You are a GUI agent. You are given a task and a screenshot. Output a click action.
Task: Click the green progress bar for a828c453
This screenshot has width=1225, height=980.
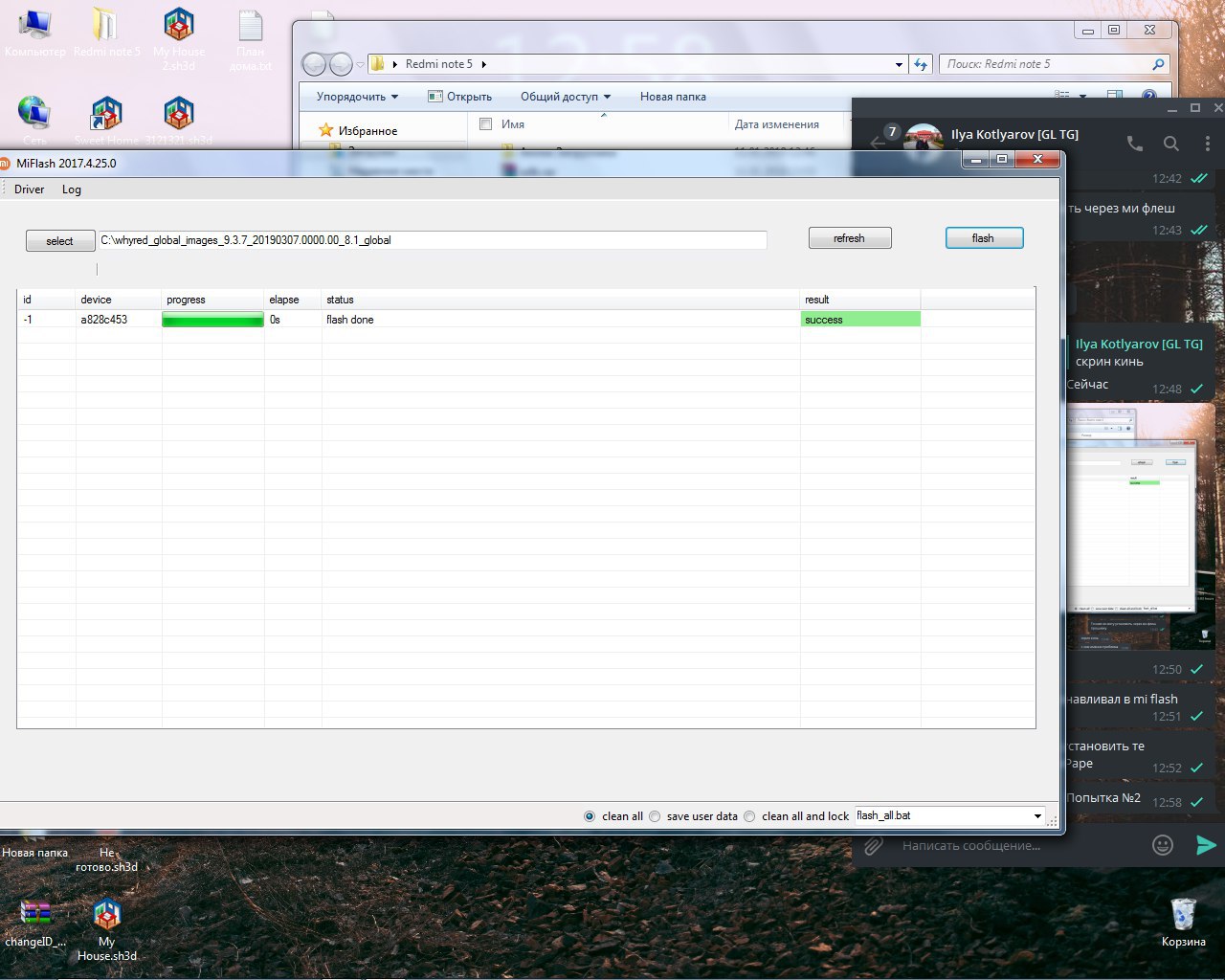(212, 320)
